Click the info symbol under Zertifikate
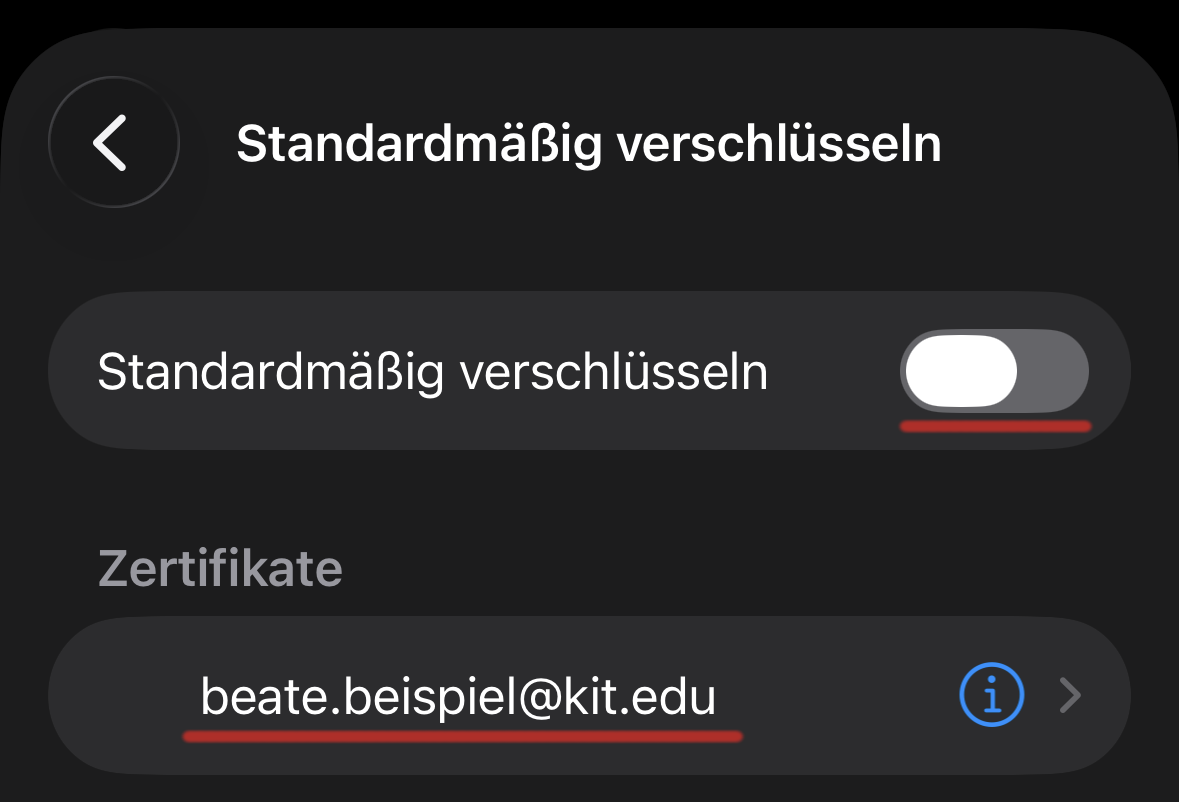 [x=991, y=695]
